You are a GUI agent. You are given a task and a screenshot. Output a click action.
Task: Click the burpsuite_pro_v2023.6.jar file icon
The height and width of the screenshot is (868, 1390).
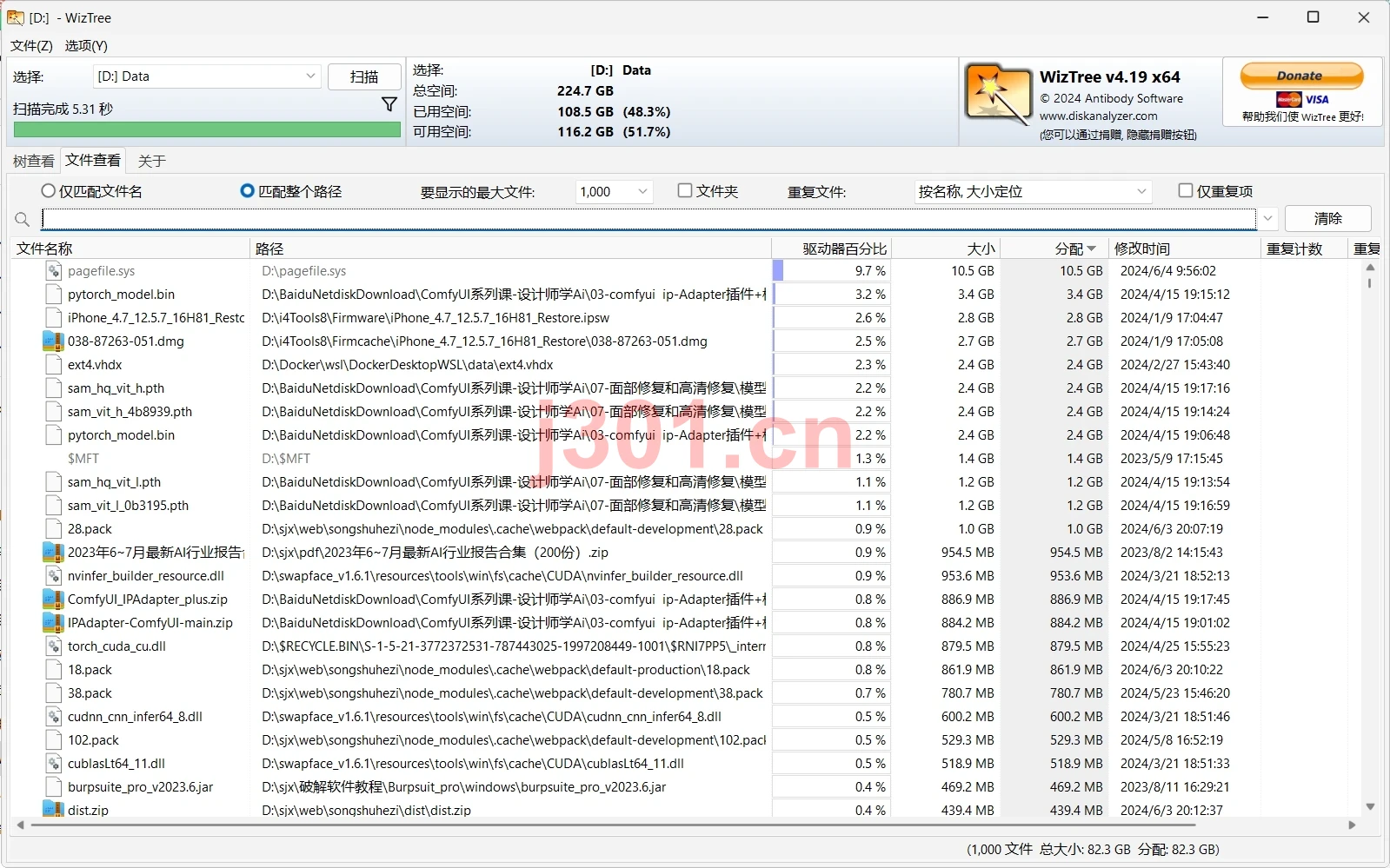coord(53,787)
